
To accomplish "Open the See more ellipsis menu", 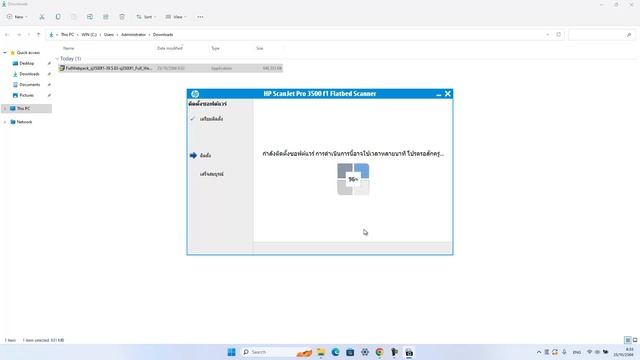I will pos(200,17).
